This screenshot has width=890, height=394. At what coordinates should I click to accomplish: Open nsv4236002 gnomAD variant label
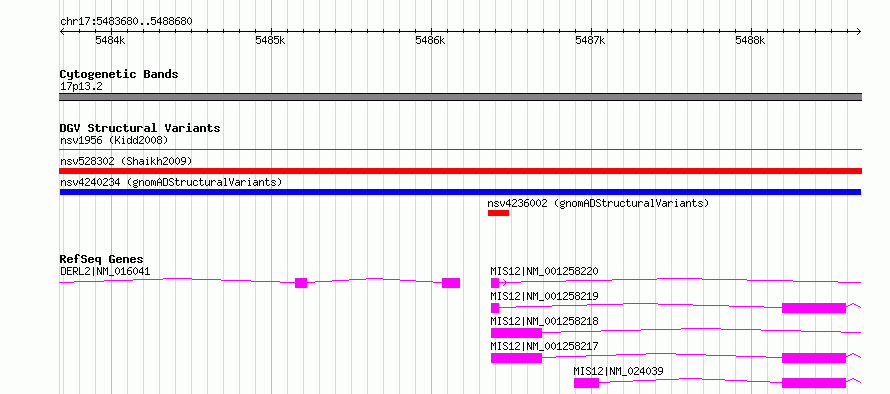pos(598,203)
